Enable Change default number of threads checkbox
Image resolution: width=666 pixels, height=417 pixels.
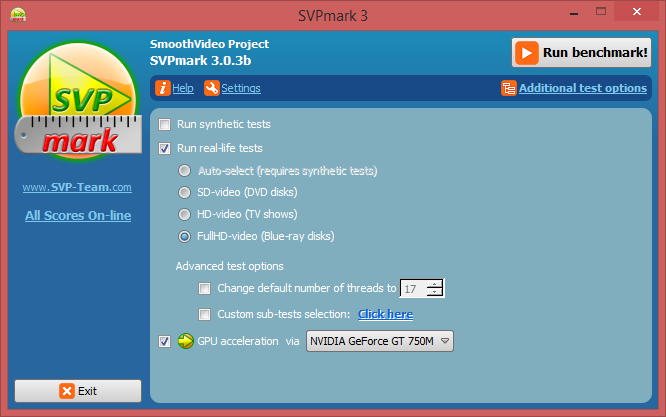tap(204, 289)
